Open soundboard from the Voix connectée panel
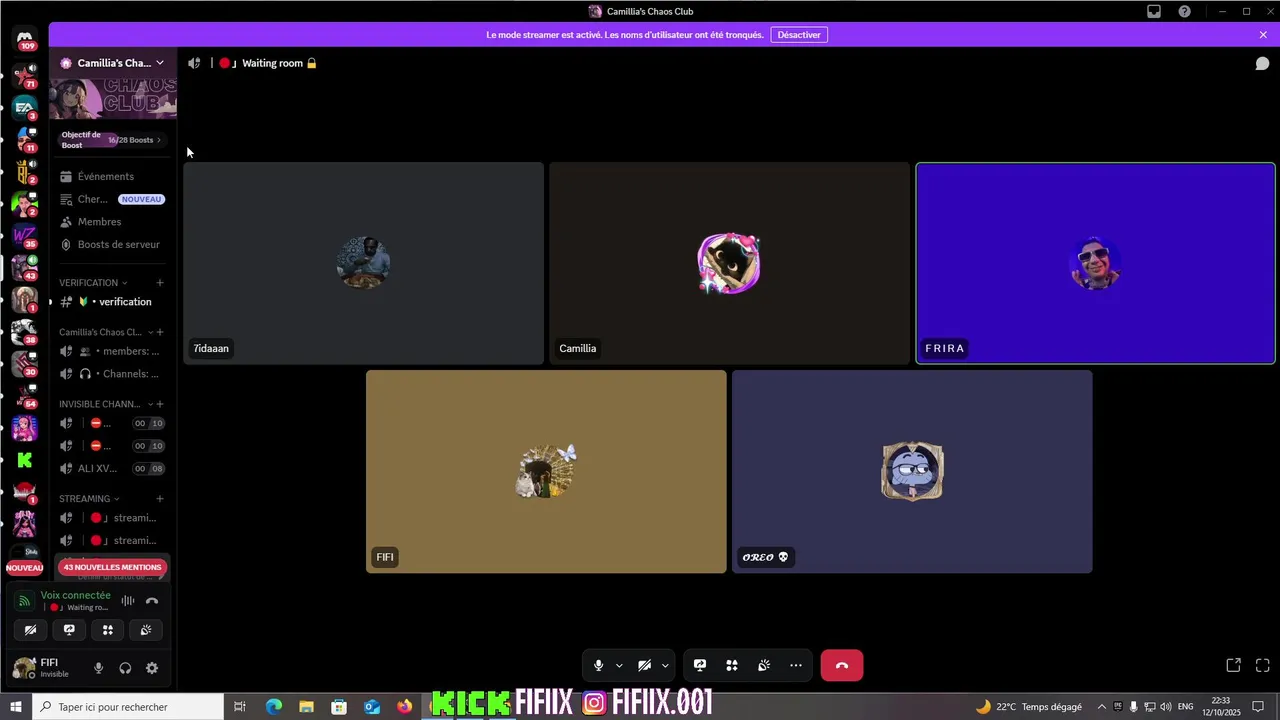This screenshot has width=1280, height=720. 146,630
